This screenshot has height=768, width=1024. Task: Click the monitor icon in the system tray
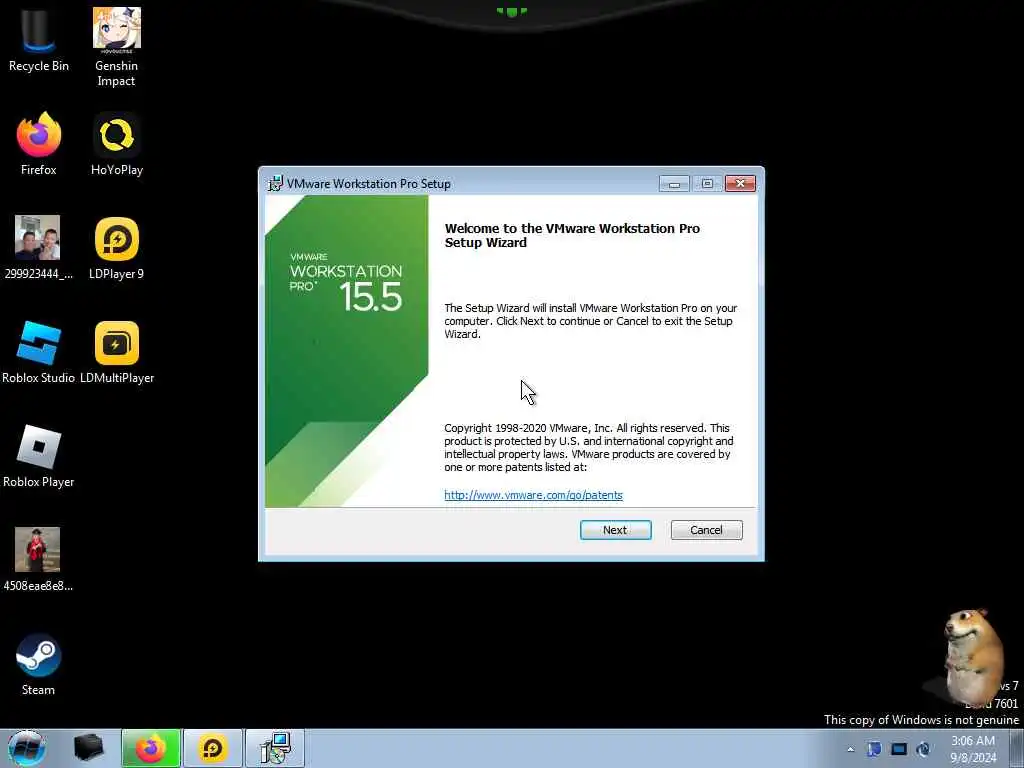(x=899, y=749)
